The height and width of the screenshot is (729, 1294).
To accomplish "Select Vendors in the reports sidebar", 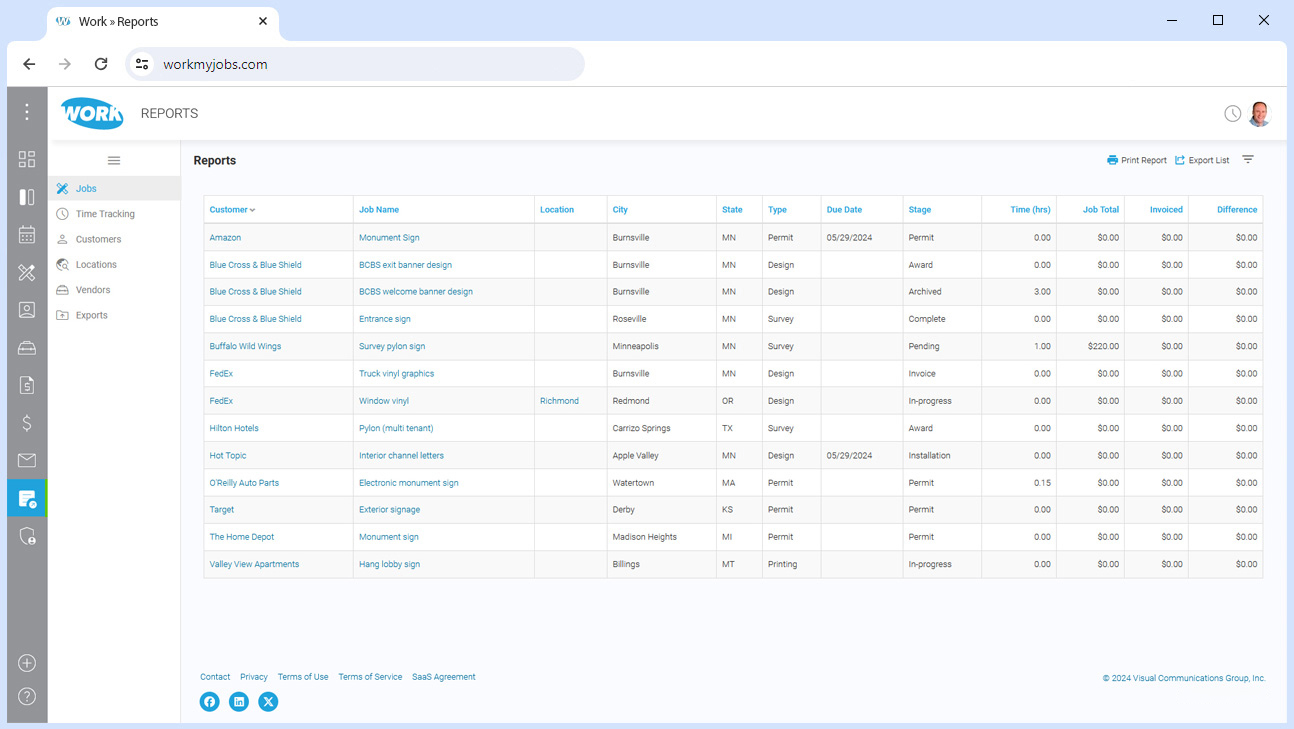I will pyautogui.click(x=114, y=290).
